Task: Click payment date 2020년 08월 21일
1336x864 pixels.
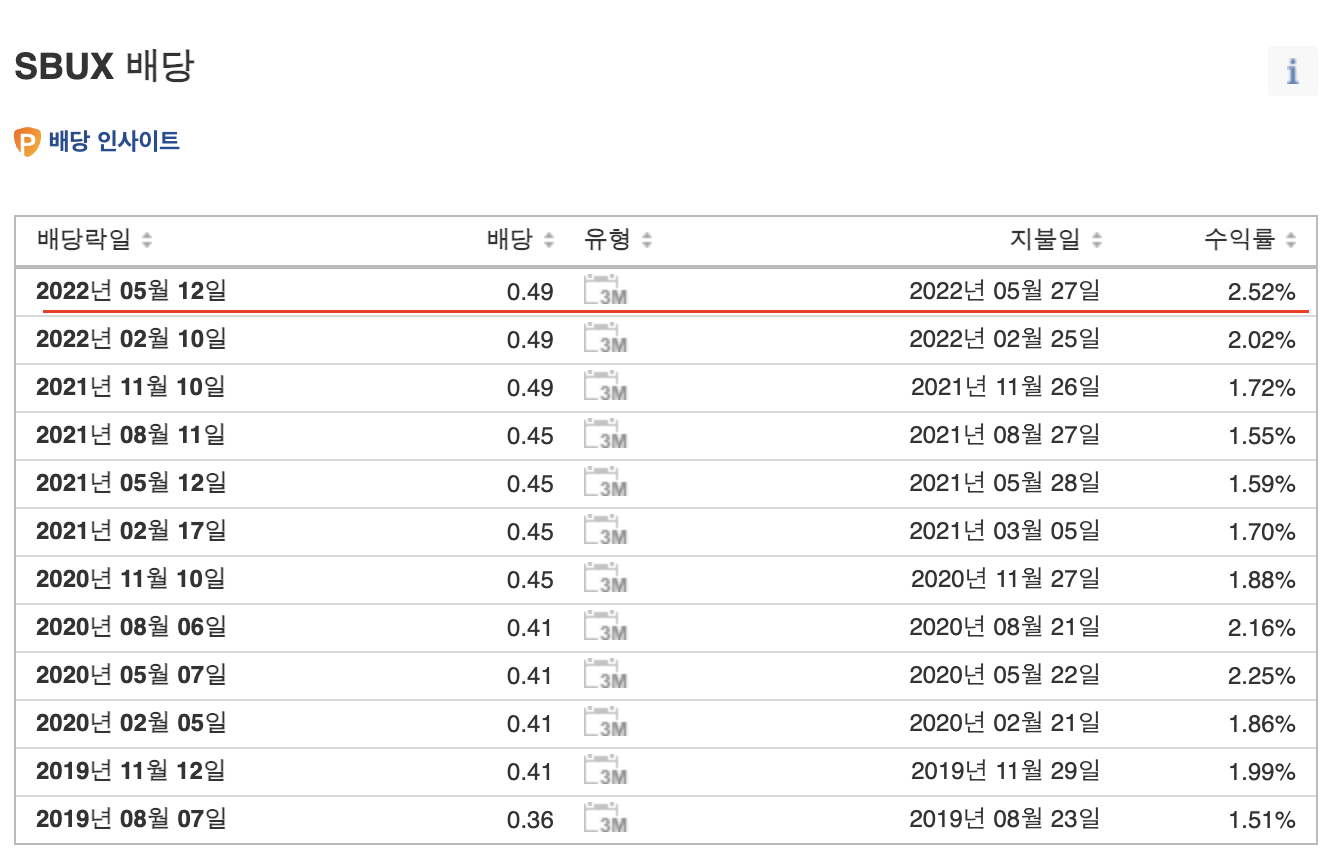Action: click(1005, 627)
